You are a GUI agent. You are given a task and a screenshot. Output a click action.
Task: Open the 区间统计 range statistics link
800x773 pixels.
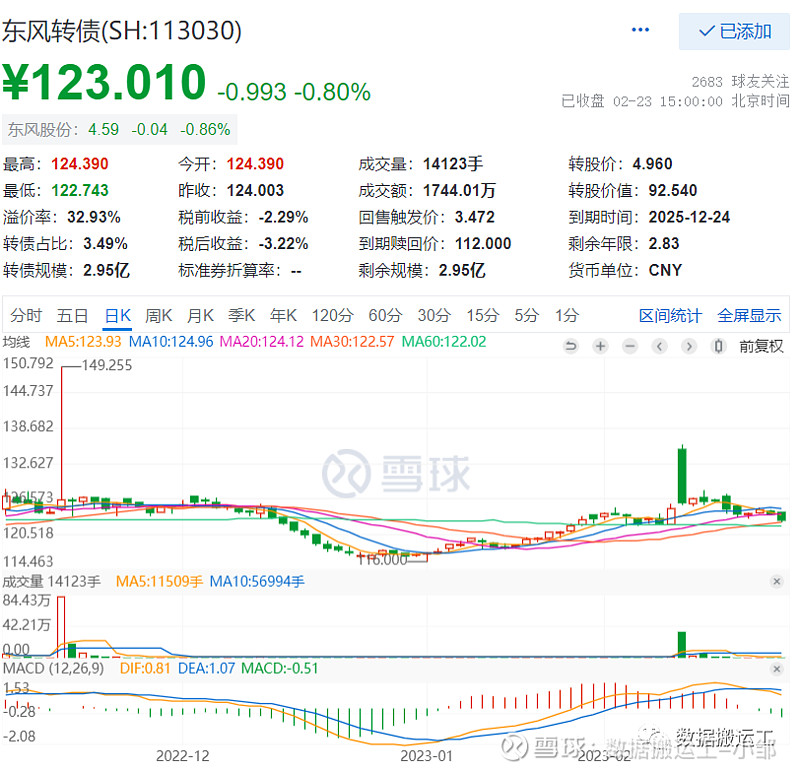pos(670,315)
